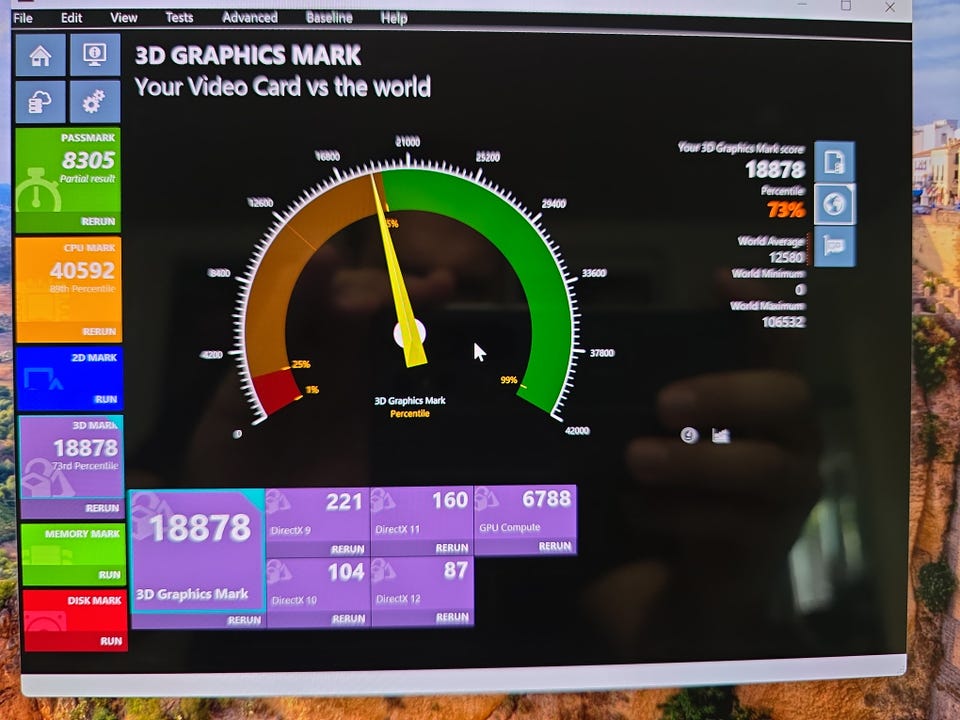
Task: Click the DirectX 12 score 87
Action: (x=456, y=571)
